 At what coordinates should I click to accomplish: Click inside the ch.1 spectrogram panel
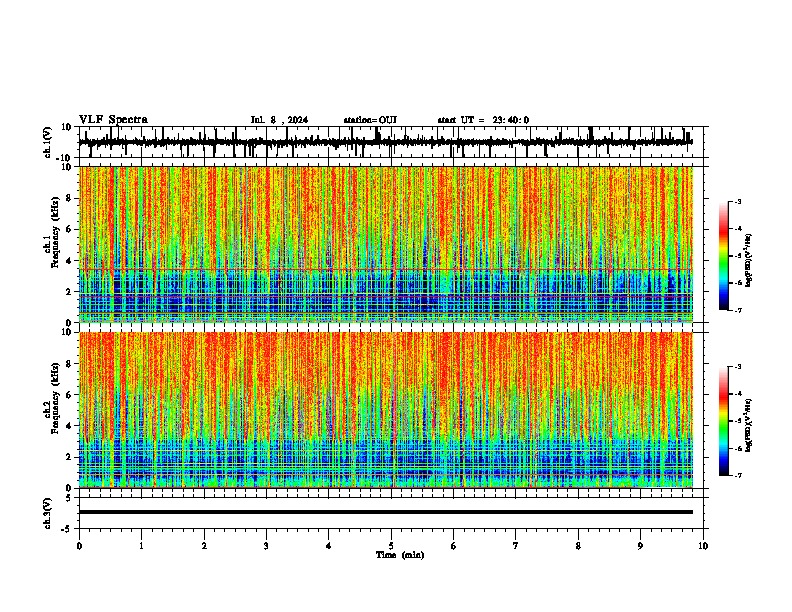click(386, 244)
